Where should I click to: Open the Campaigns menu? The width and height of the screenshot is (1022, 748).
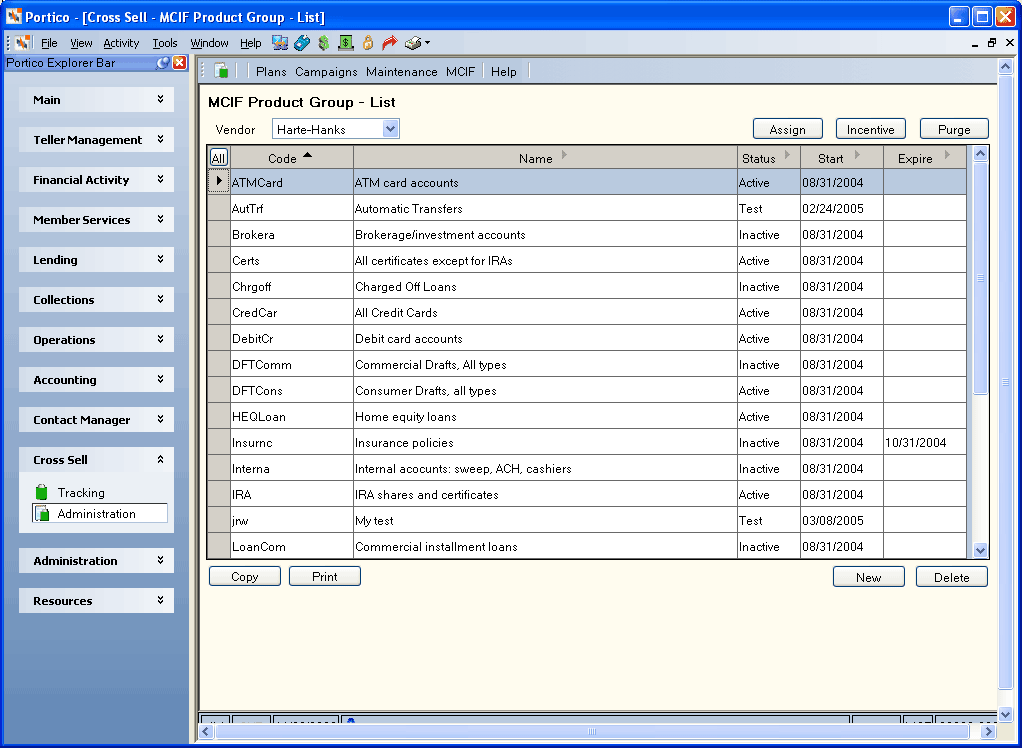click(326, 72)
